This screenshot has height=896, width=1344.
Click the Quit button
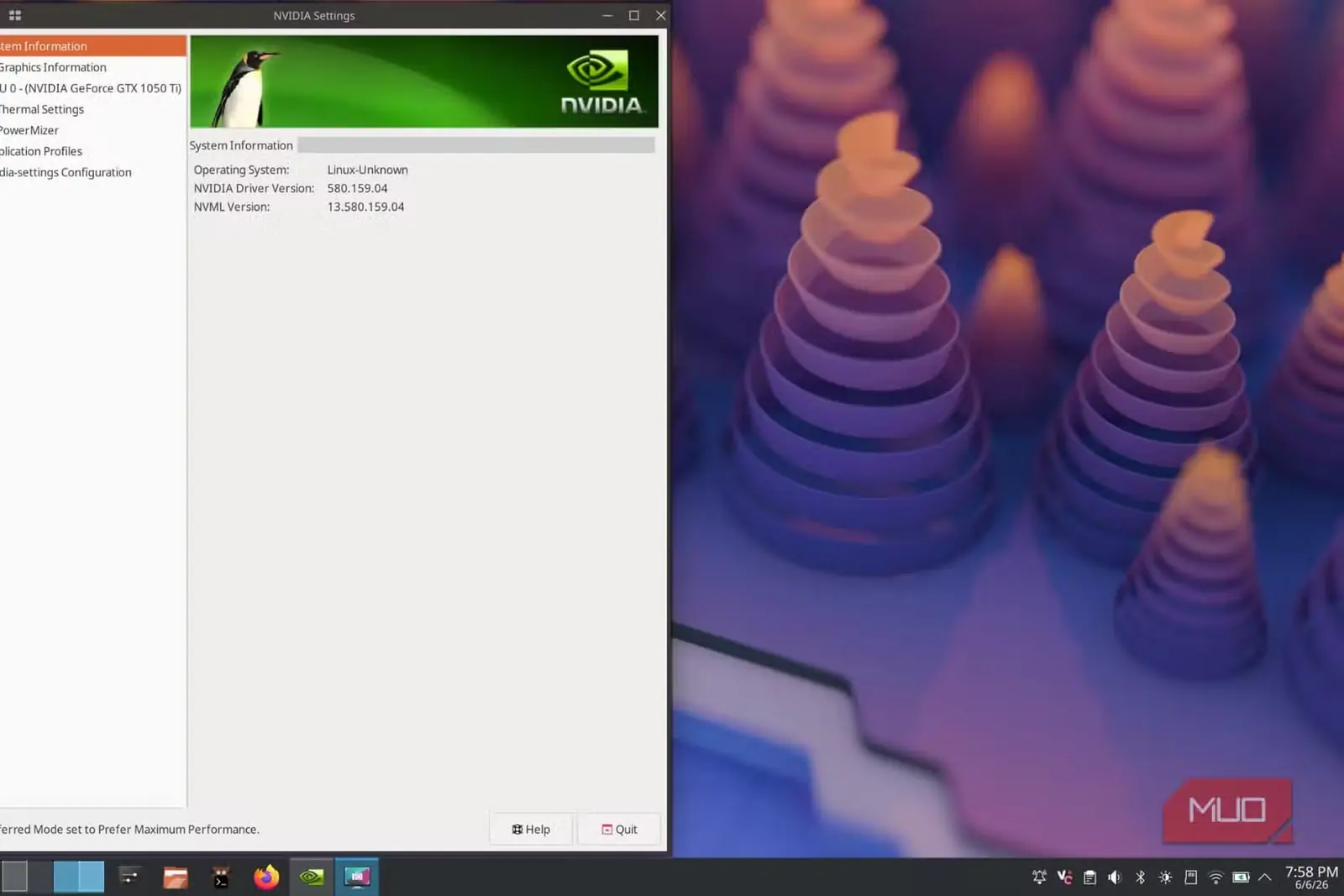619,829
